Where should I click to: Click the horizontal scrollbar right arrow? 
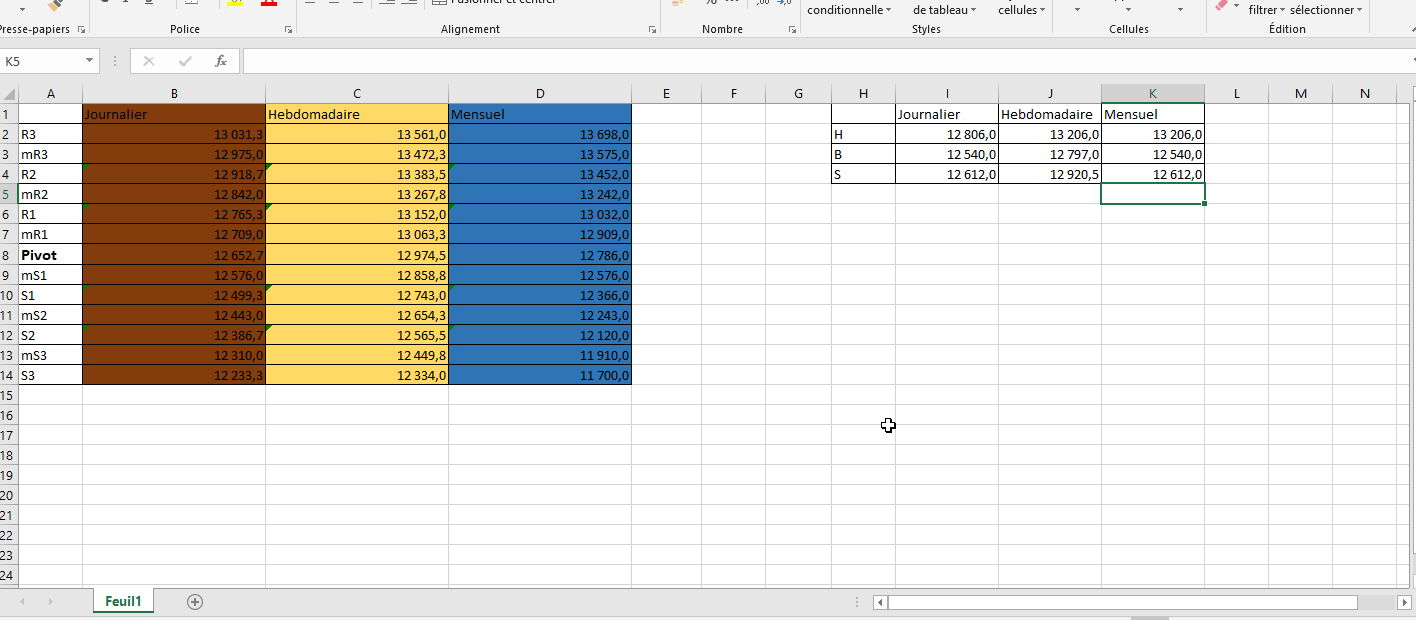(x=1403, y=602)
